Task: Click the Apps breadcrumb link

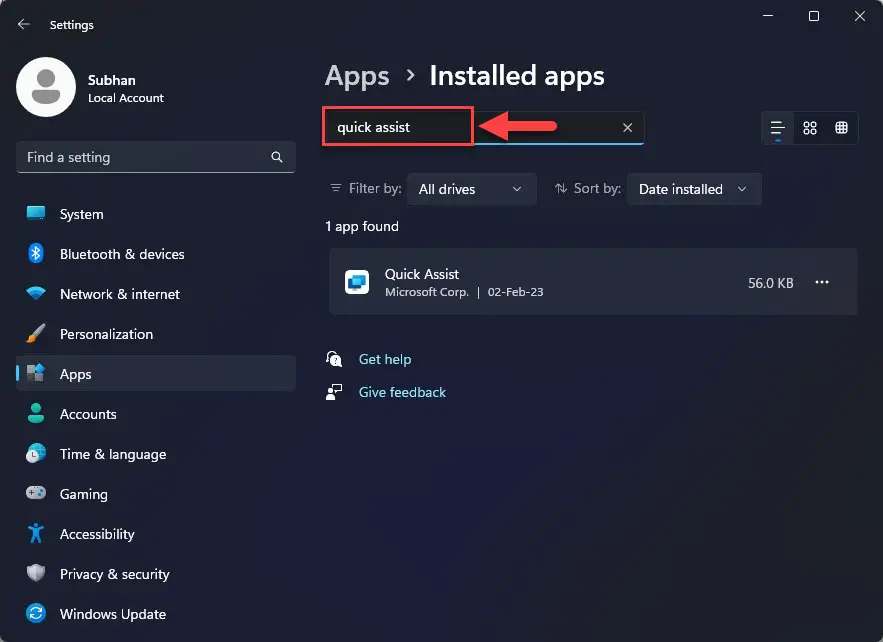Action: pyautogui.click(x=357, y=76)
